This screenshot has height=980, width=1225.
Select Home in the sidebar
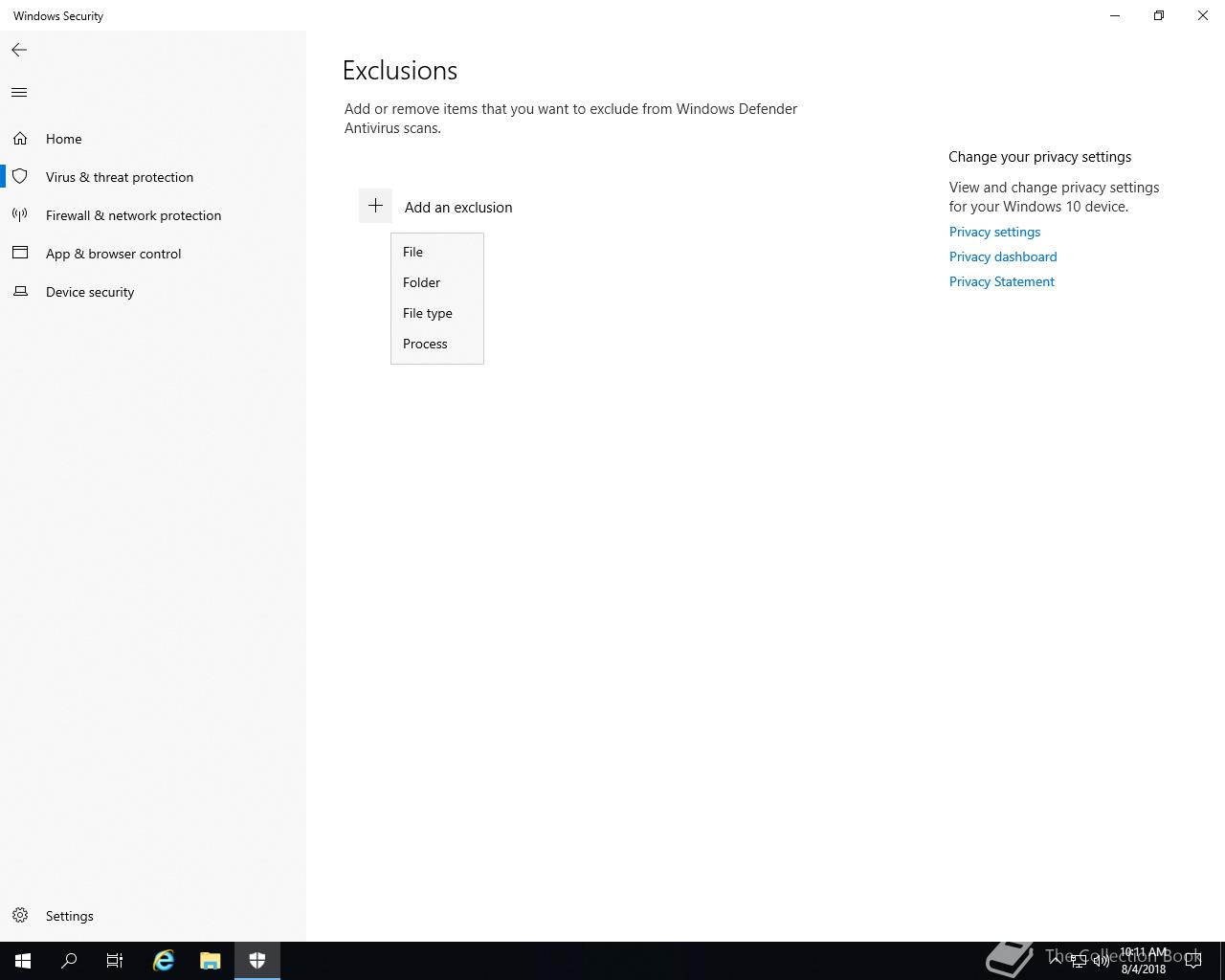(153, 139)
